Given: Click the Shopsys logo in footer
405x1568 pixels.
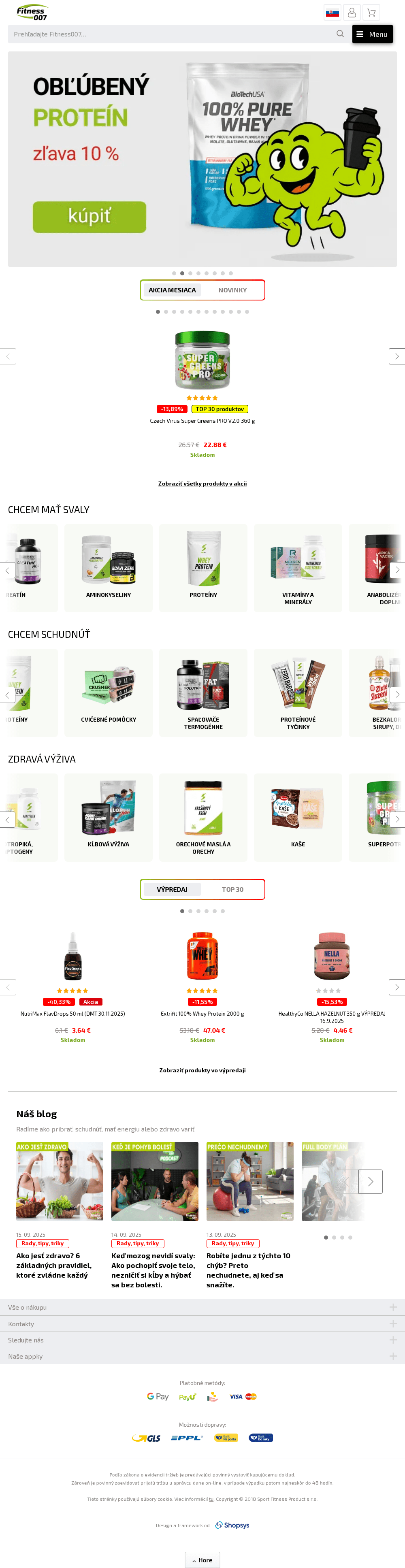Looking at the screenshot, I should point(232,1525).
